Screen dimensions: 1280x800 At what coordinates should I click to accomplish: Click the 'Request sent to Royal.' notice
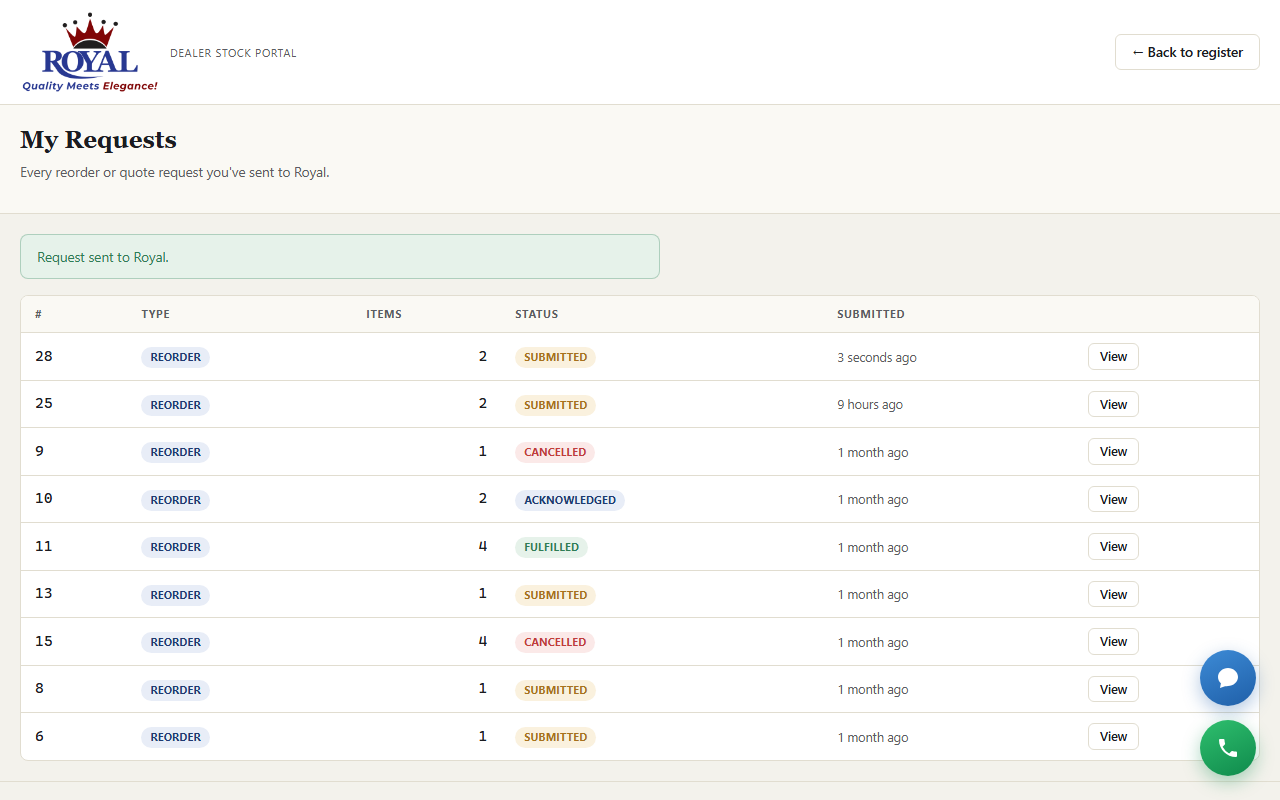click(340, 257)
